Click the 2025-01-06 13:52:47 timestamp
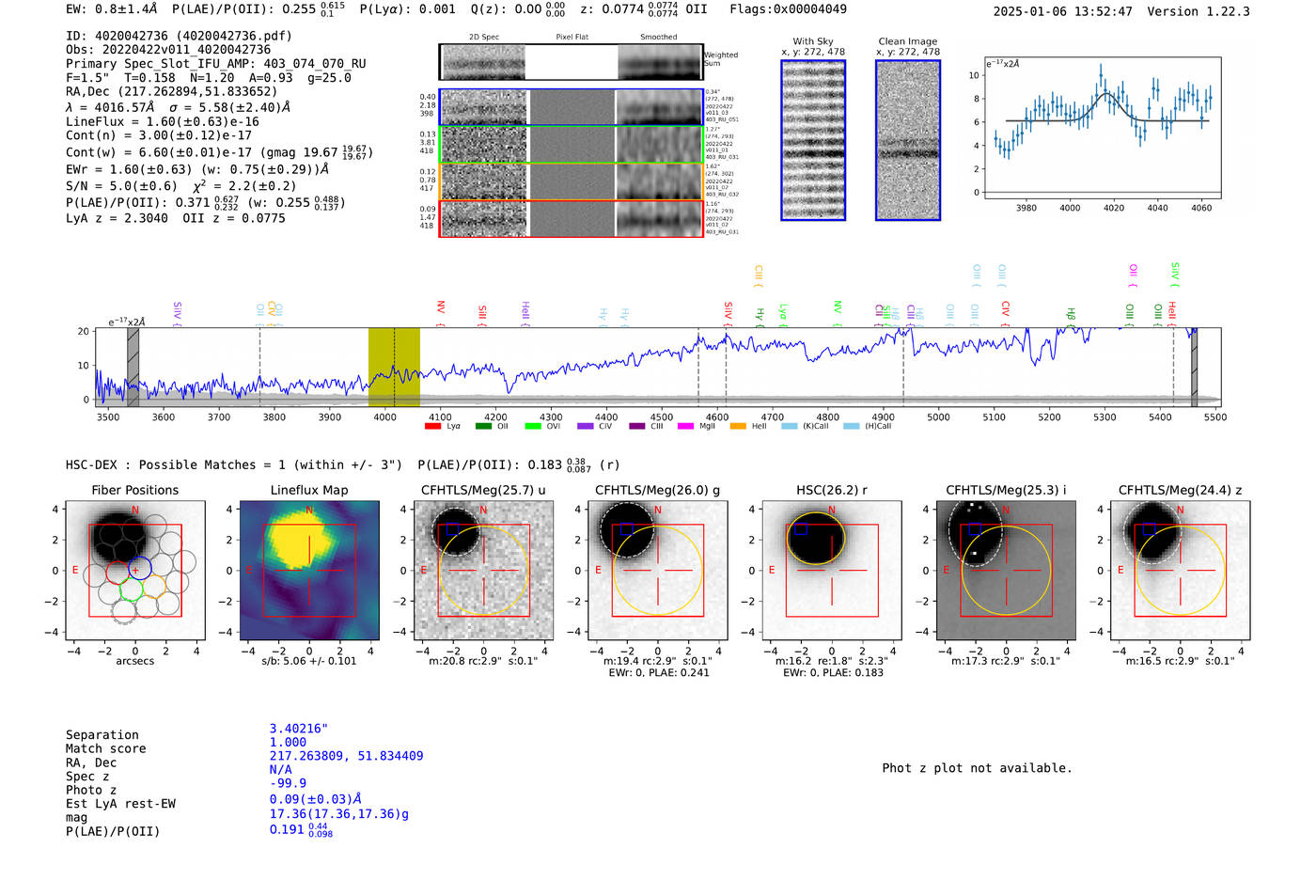The image size is (1316, 896). (1062, 11)
